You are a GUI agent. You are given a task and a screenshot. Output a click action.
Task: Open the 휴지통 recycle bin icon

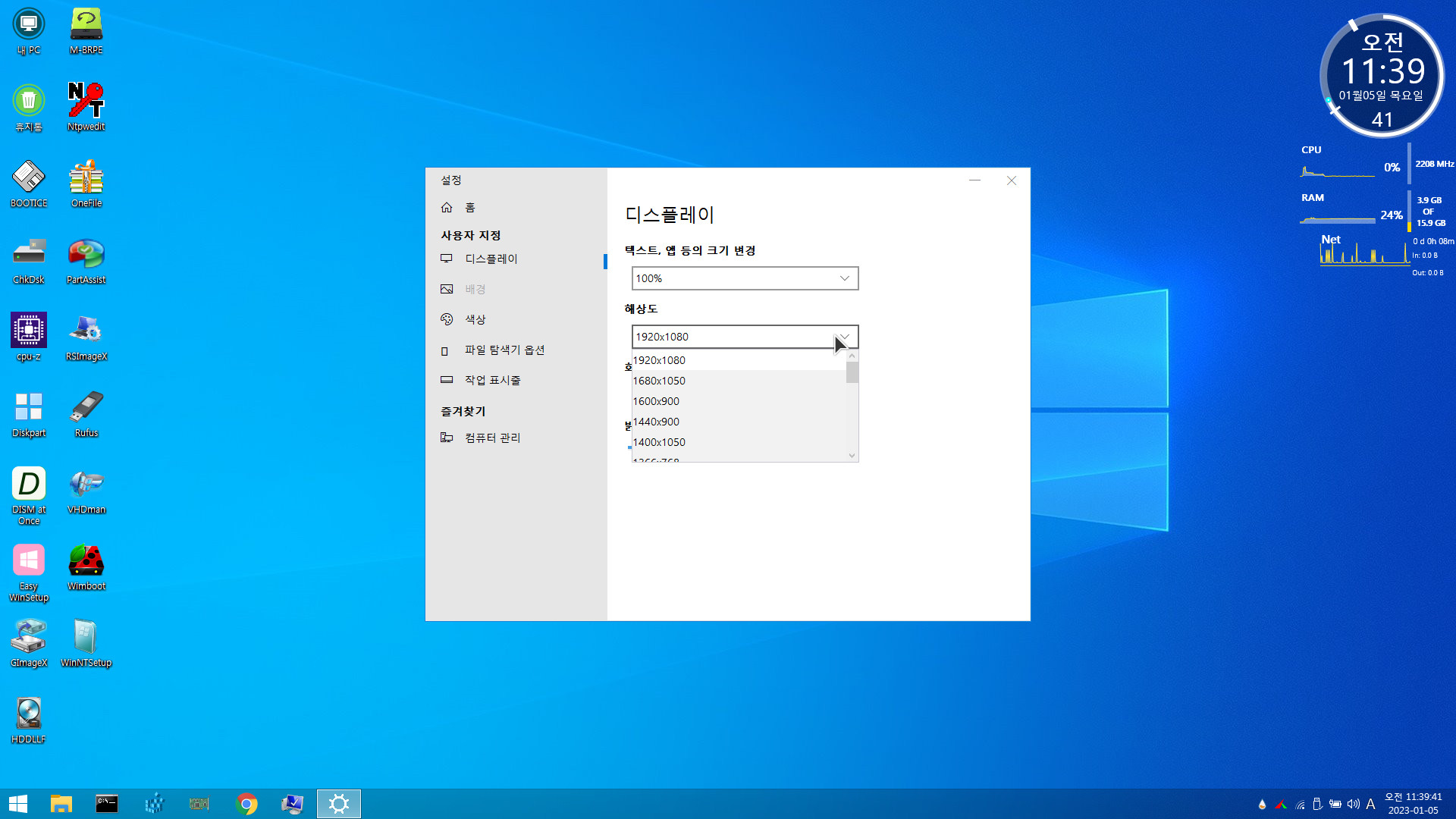click(29, 108)
